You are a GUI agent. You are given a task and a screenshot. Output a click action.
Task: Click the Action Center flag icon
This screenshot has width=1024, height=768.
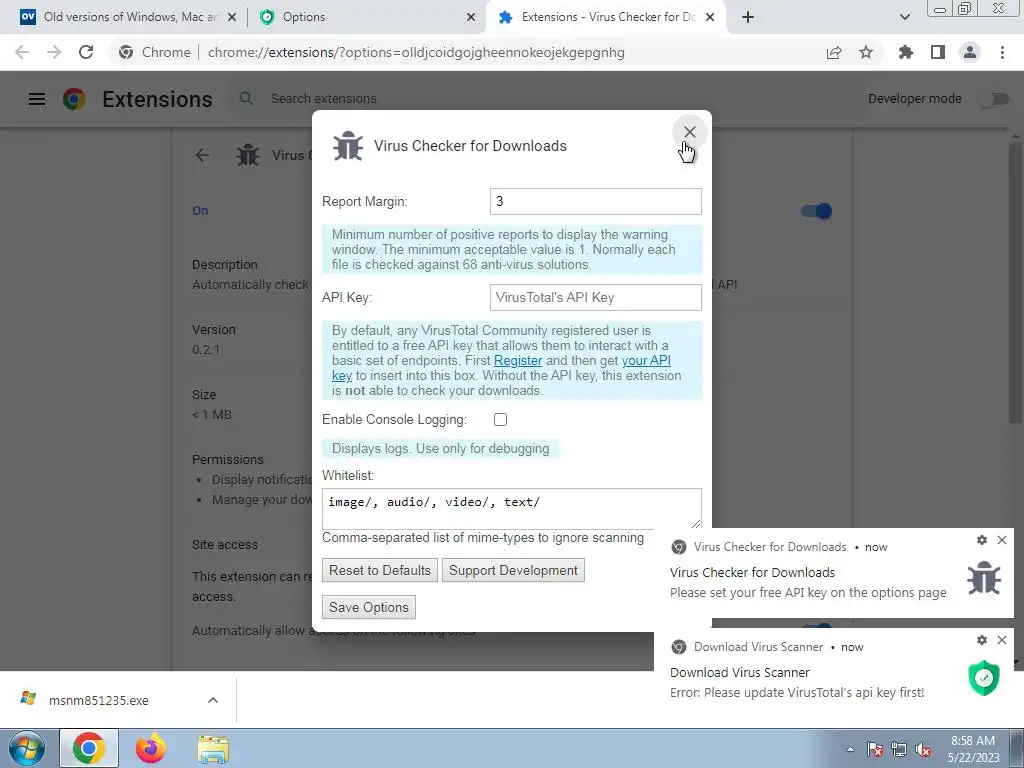pos(875,749)
